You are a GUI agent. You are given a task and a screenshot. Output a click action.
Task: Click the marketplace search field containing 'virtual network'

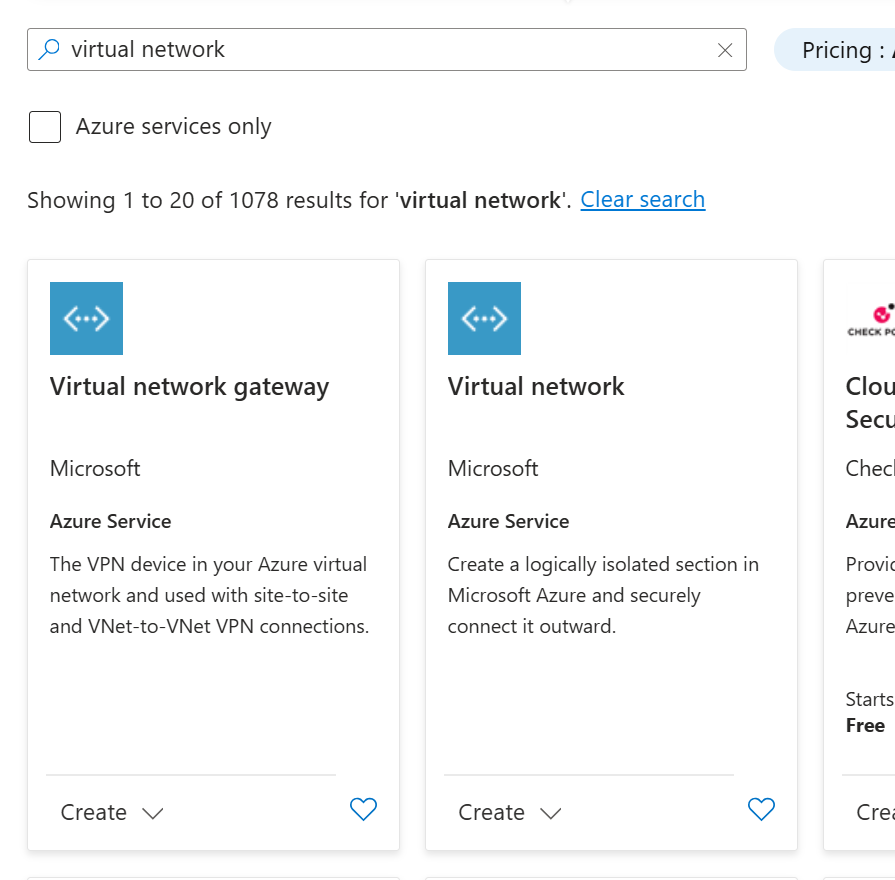click(x=386, y=50)
